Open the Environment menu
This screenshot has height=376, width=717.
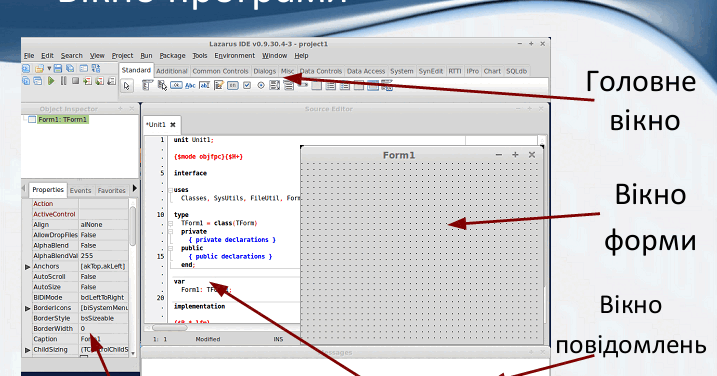tap(235, 55)
